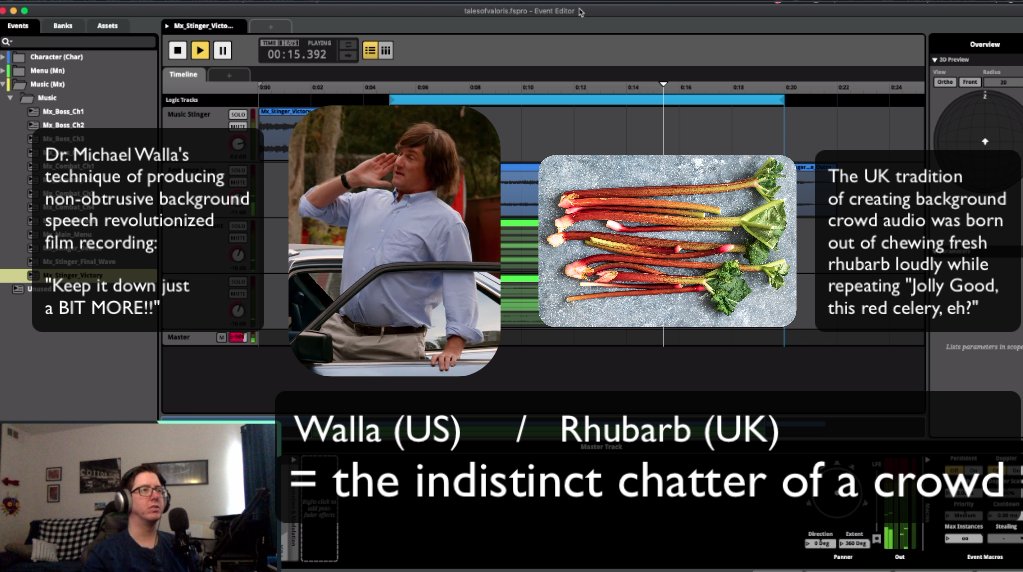Click the search magnifier icon in the Events browser
Screen dimensions: 1023x572
tap(6, 42)
